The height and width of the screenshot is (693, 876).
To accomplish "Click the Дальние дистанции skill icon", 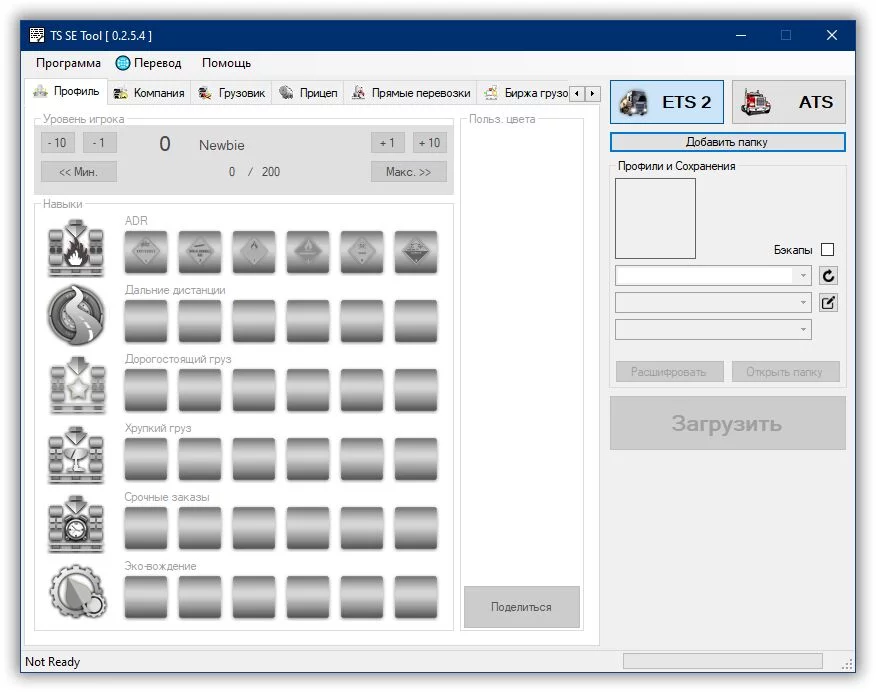I will (x=77, y=315).
